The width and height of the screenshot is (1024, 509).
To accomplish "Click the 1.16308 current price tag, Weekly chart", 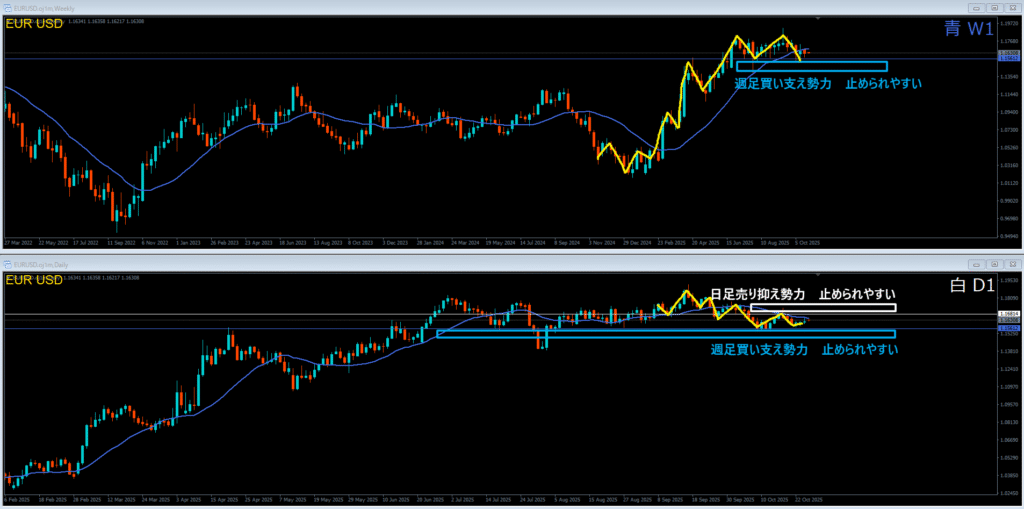I will [1007, 52].
